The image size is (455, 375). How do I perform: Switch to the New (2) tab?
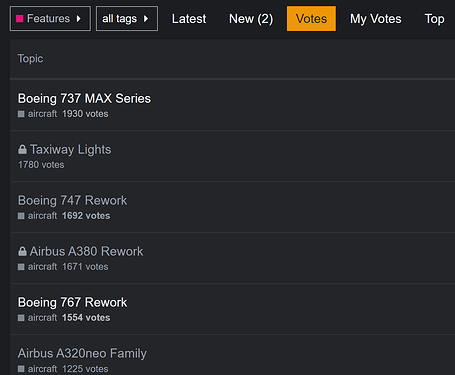click(251, 19)
